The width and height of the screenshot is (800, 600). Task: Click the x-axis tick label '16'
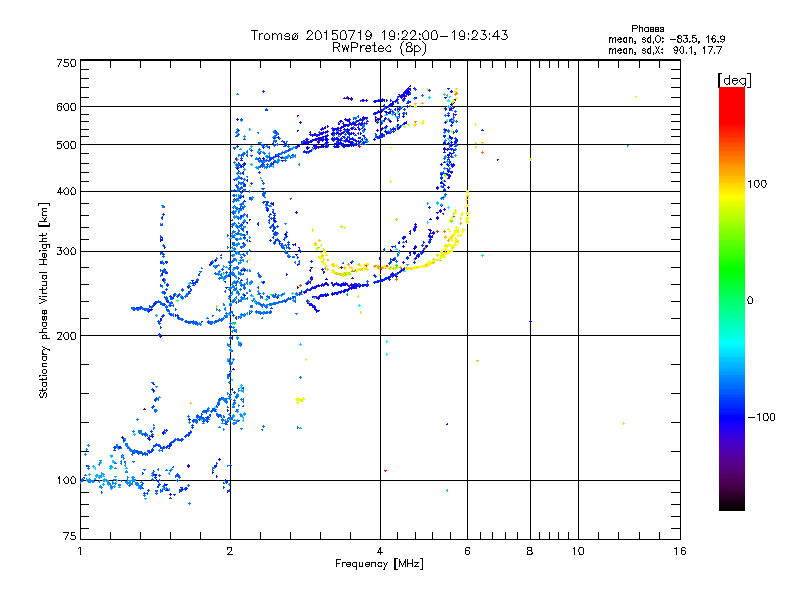[x=680, y=551]
